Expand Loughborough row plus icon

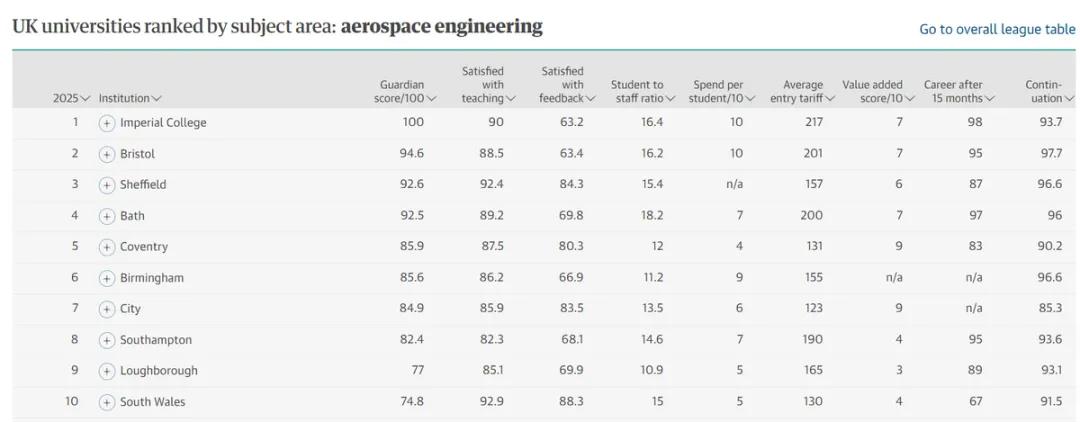point(106,371)
